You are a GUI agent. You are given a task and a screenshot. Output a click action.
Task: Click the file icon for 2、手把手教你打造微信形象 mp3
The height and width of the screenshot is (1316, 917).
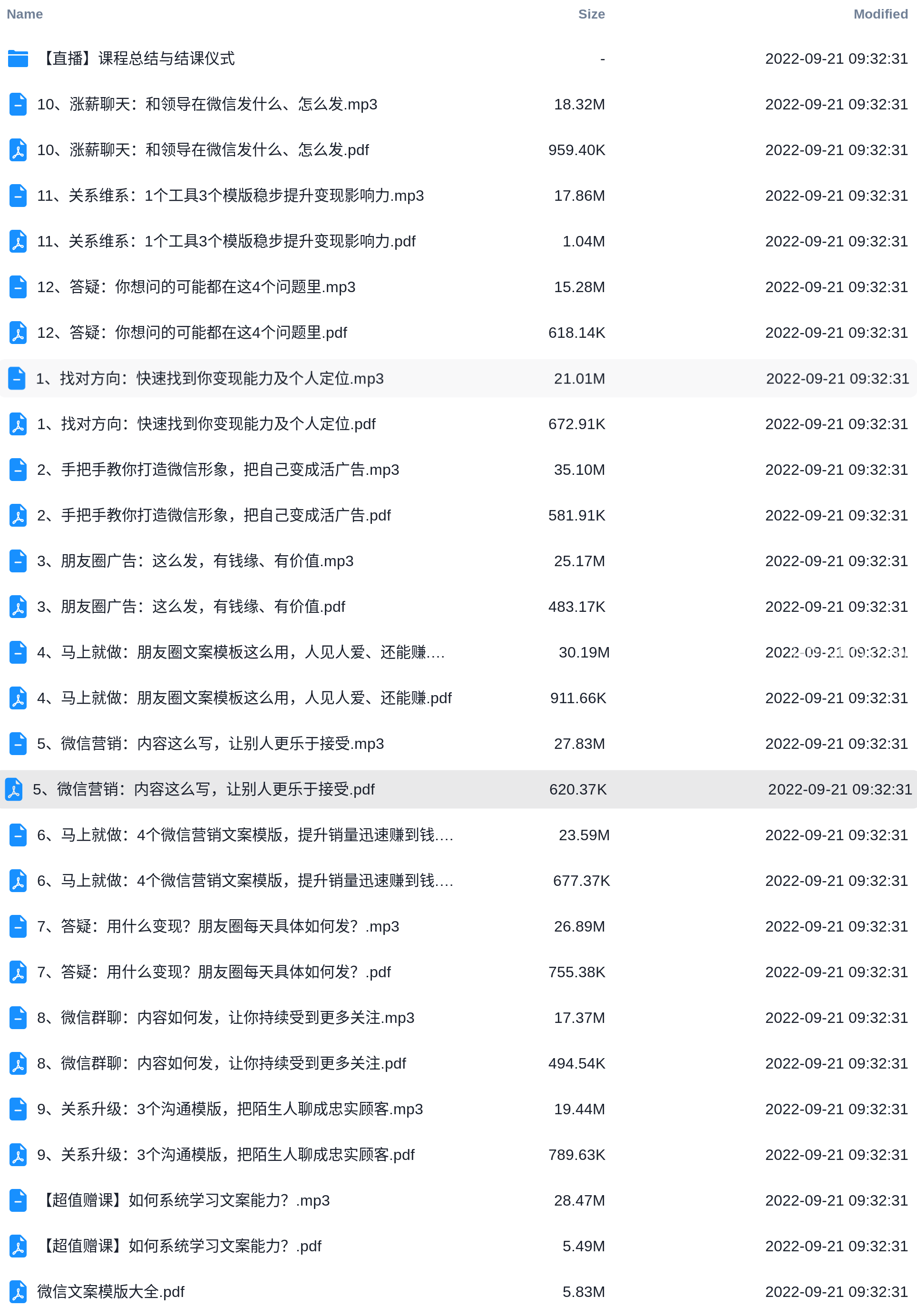[x=19, y=470]
